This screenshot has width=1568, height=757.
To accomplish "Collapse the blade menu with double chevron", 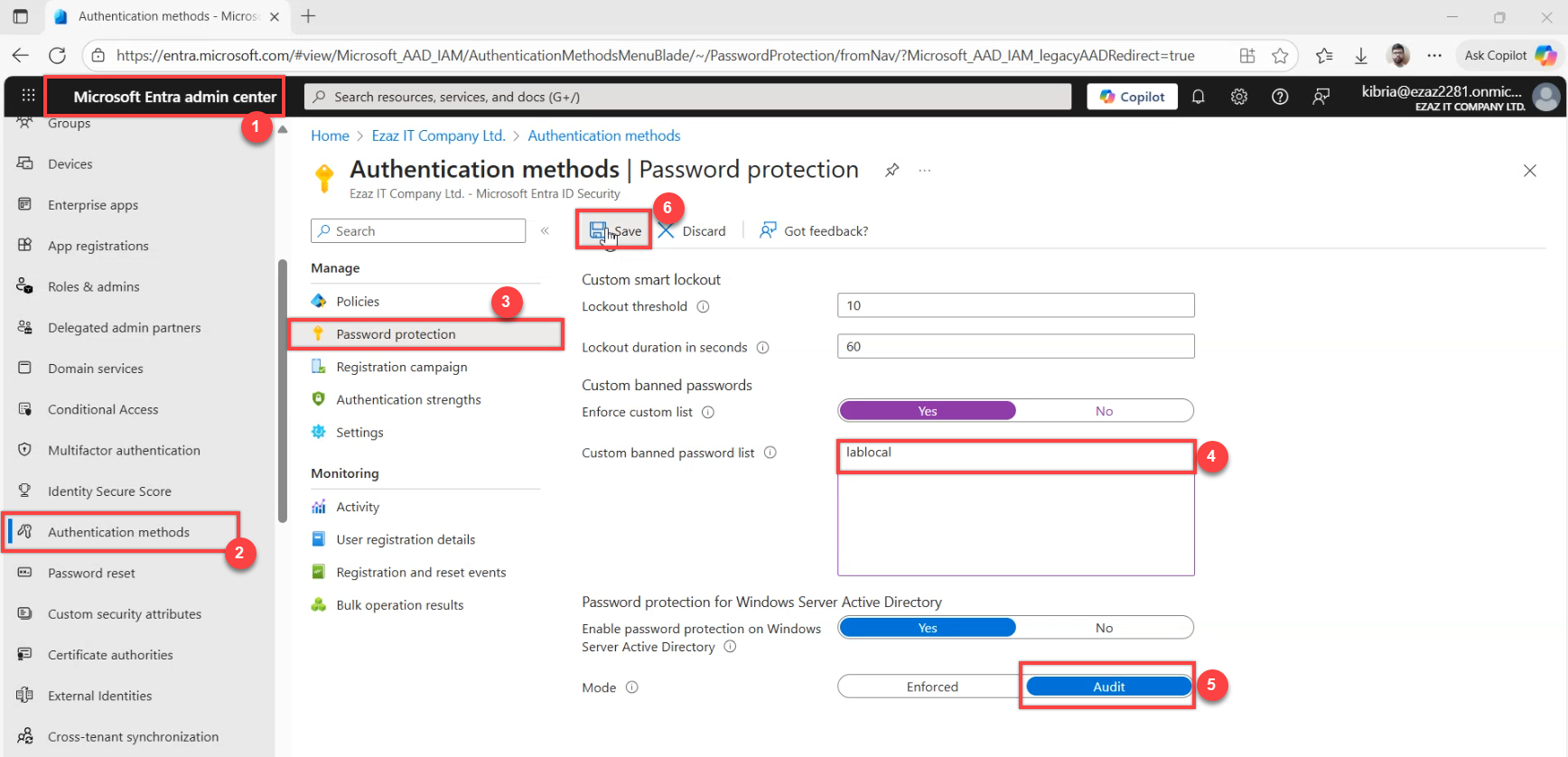I will pos(545,231).
